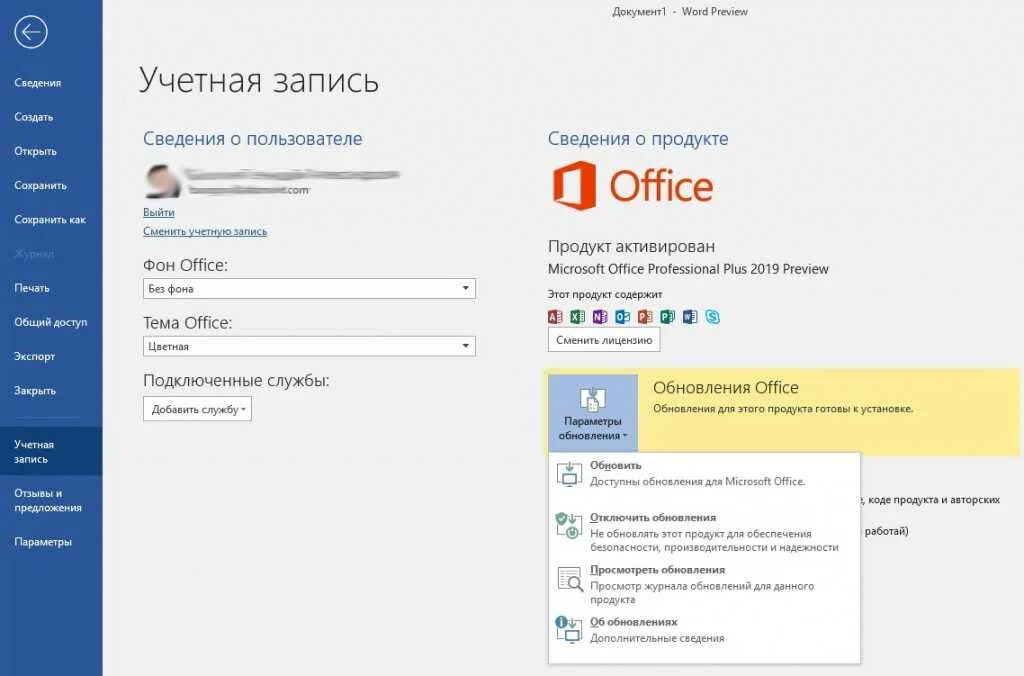Click the blurred user avatar picture

click(163, 181)
